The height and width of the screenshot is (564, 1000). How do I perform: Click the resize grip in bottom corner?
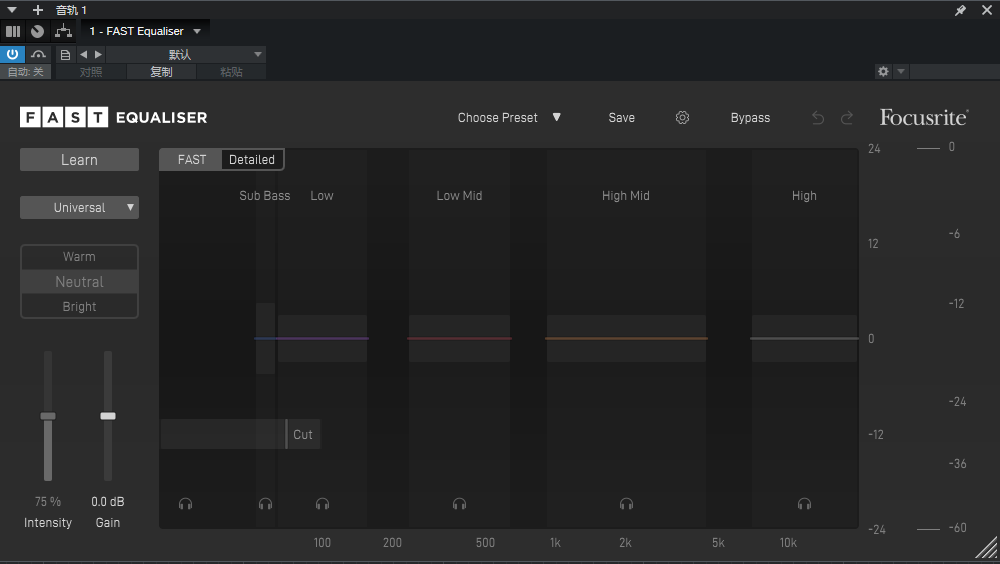click(x=987, y=547)
